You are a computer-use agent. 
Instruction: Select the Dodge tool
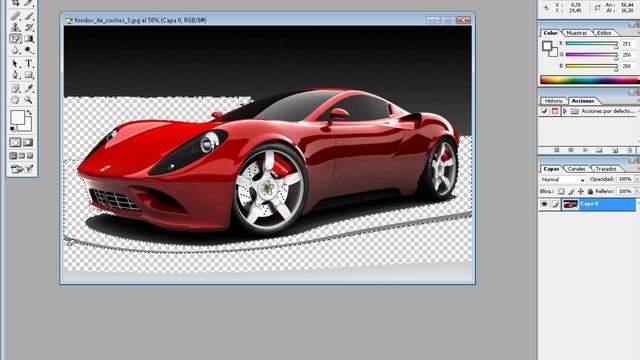click(29, 50)
